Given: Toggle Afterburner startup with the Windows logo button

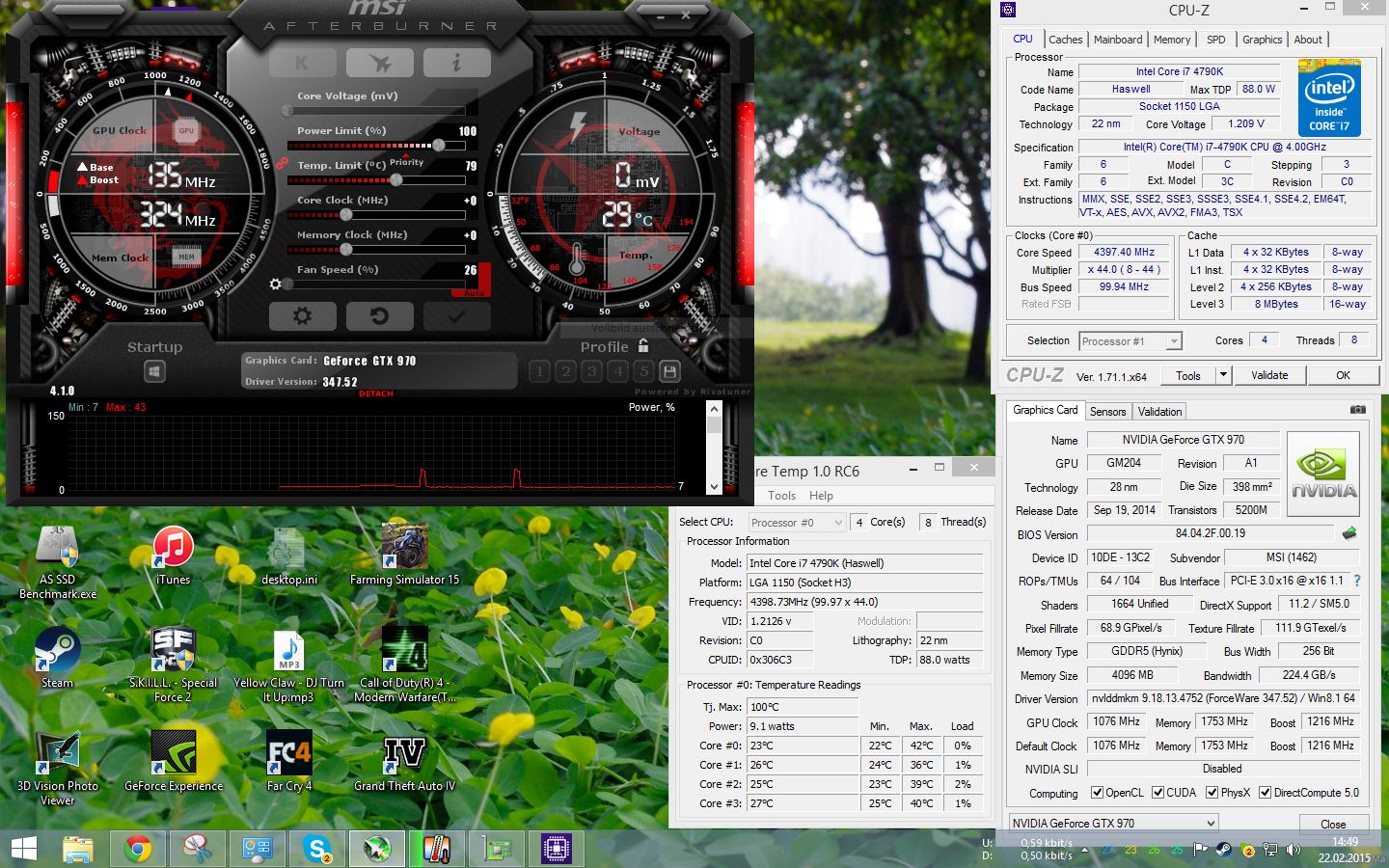Looking at the screenshot, I should pos(154,371).
